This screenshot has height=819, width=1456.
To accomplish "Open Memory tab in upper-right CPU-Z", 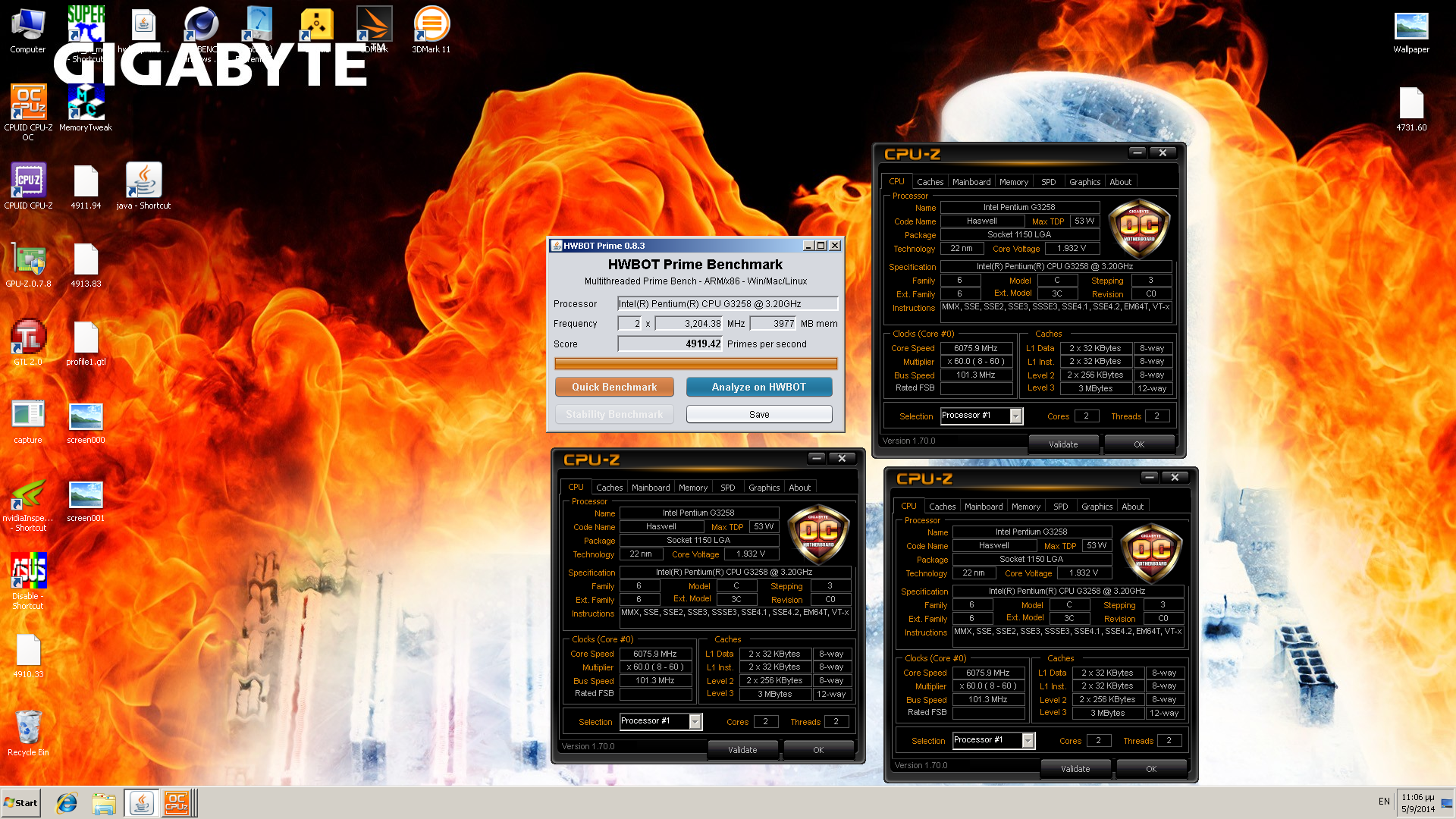I will (x=1014, y=182).
